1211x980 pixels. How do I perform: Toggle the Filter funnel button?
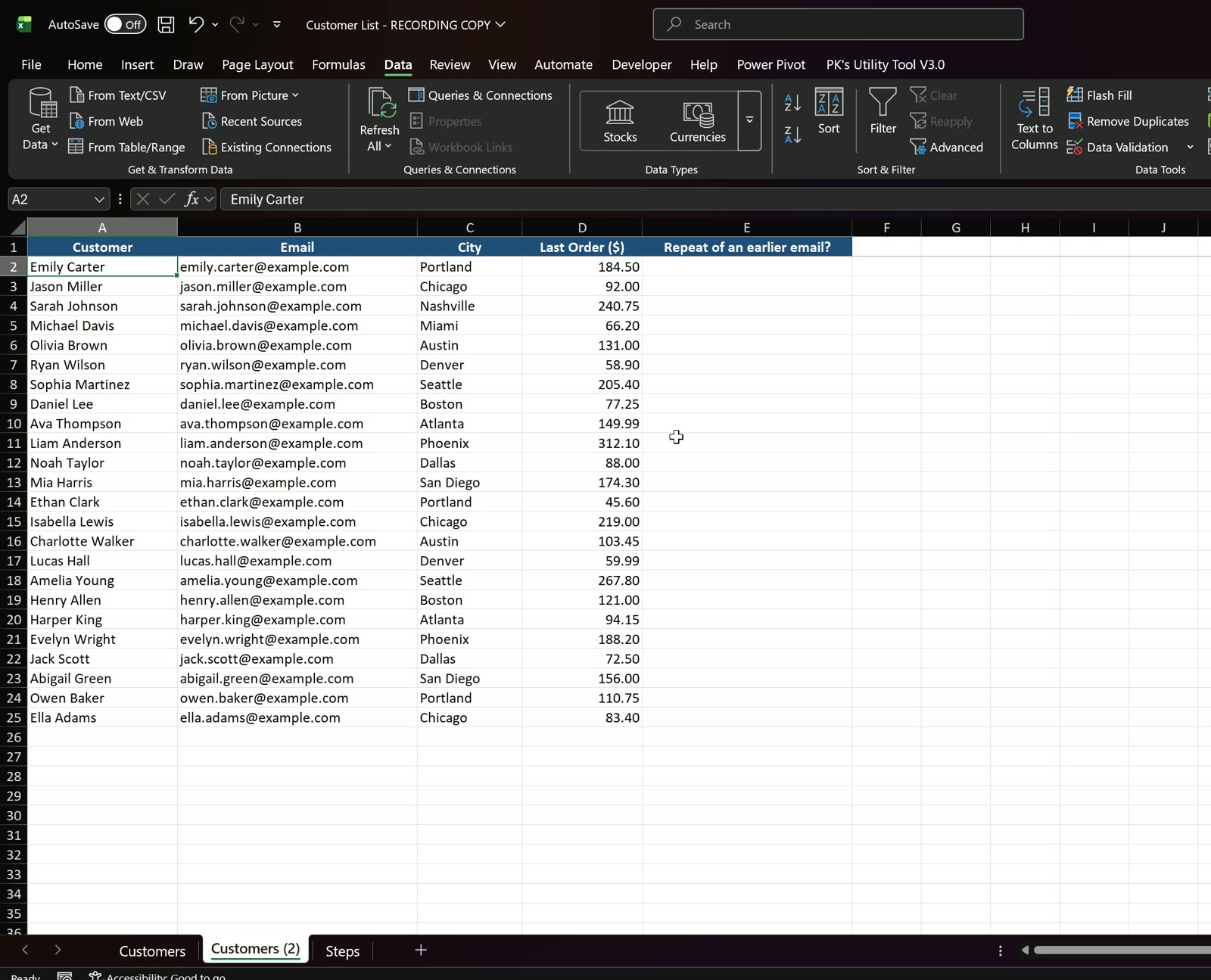(883, 111)
